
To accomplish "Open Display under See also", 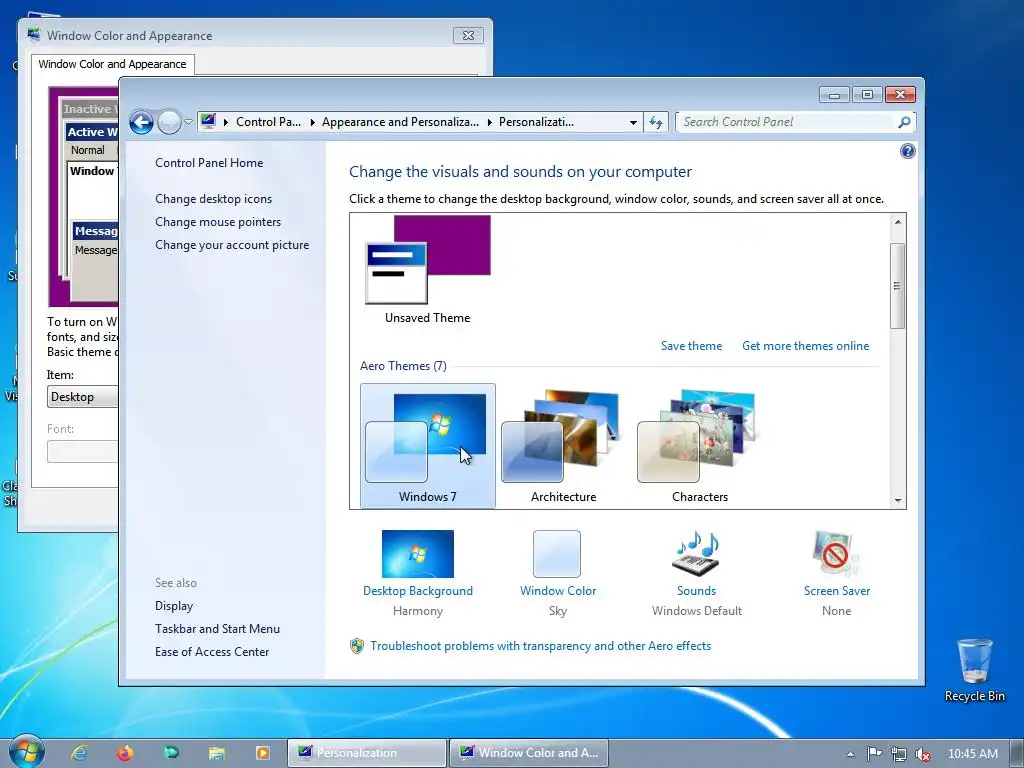I will pyautogui.click(x=174, y=606).
